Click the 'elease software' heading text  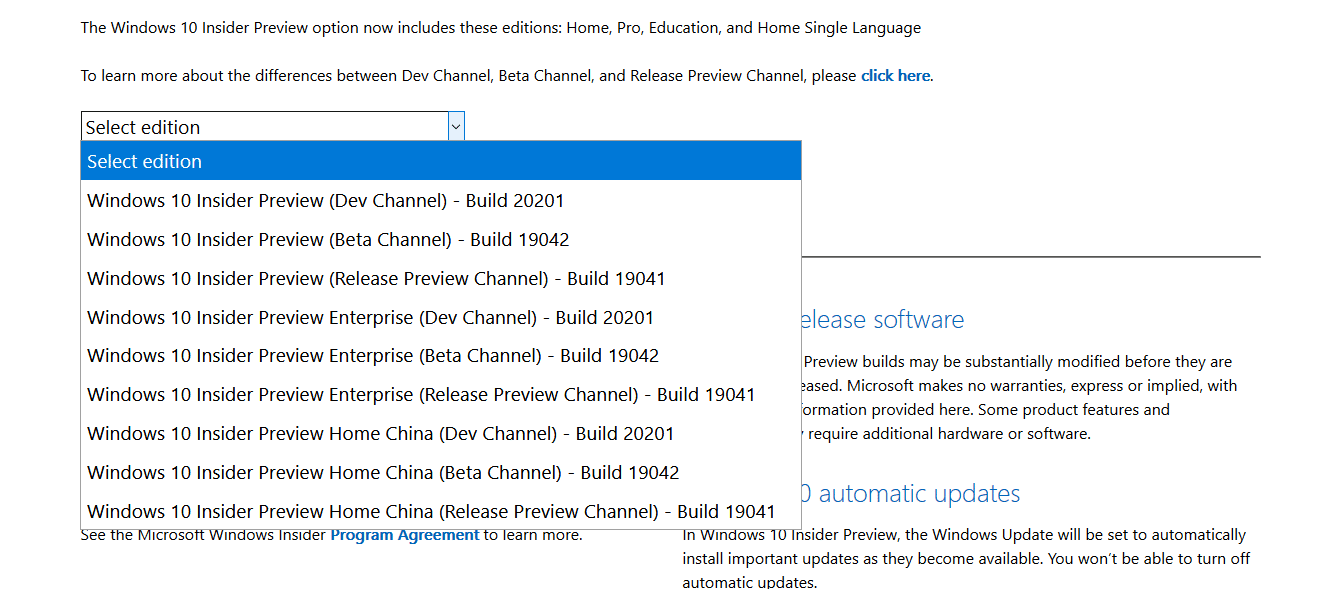click(882, 320)
